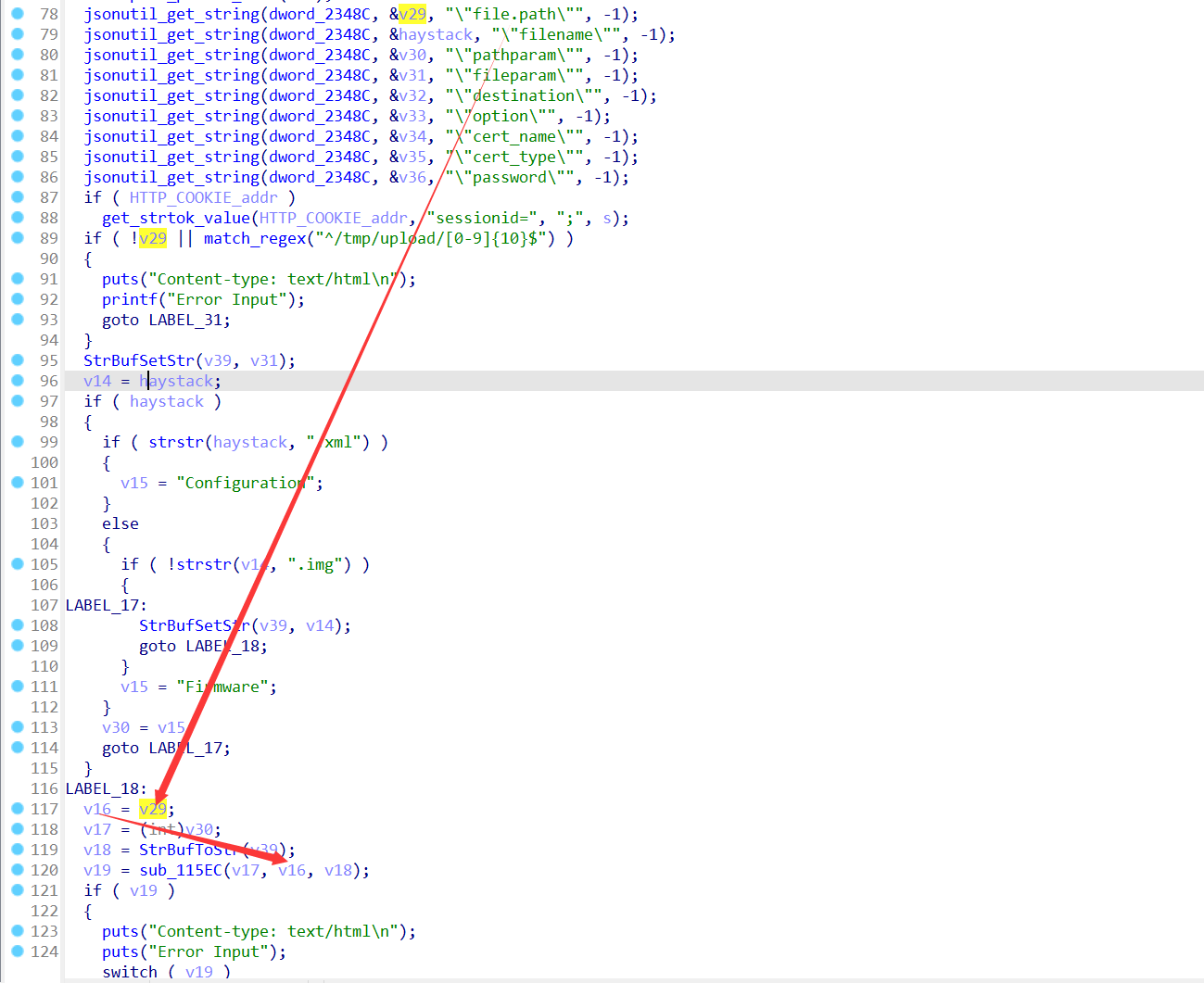Click the breakpoint dot on line 78

point(17,14)
